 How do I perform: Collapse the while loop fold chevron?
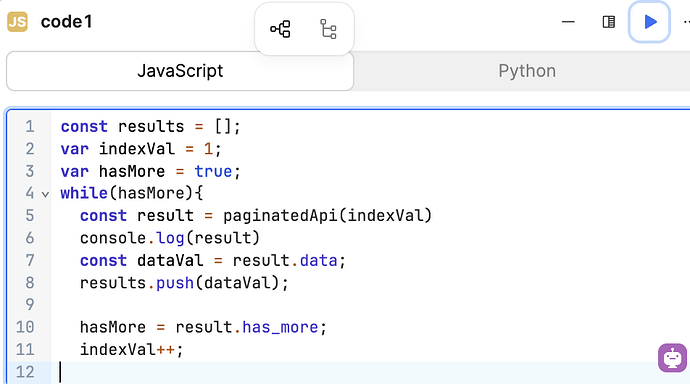pyautogui.click(x=45, y=194)
